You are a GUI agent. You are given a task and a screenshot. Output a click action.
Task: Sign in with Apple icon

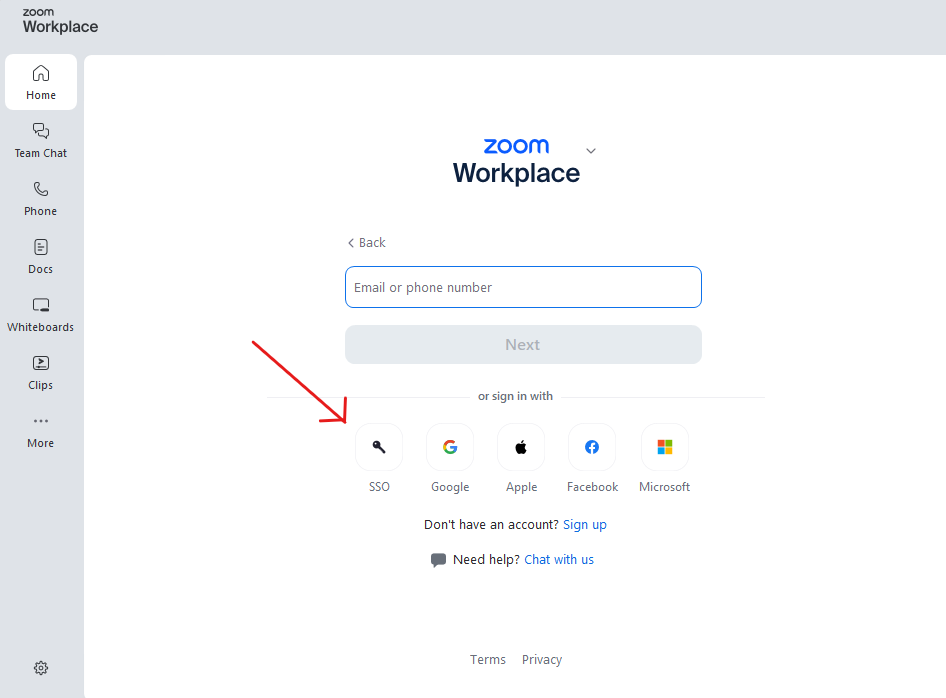click(521, 447)
